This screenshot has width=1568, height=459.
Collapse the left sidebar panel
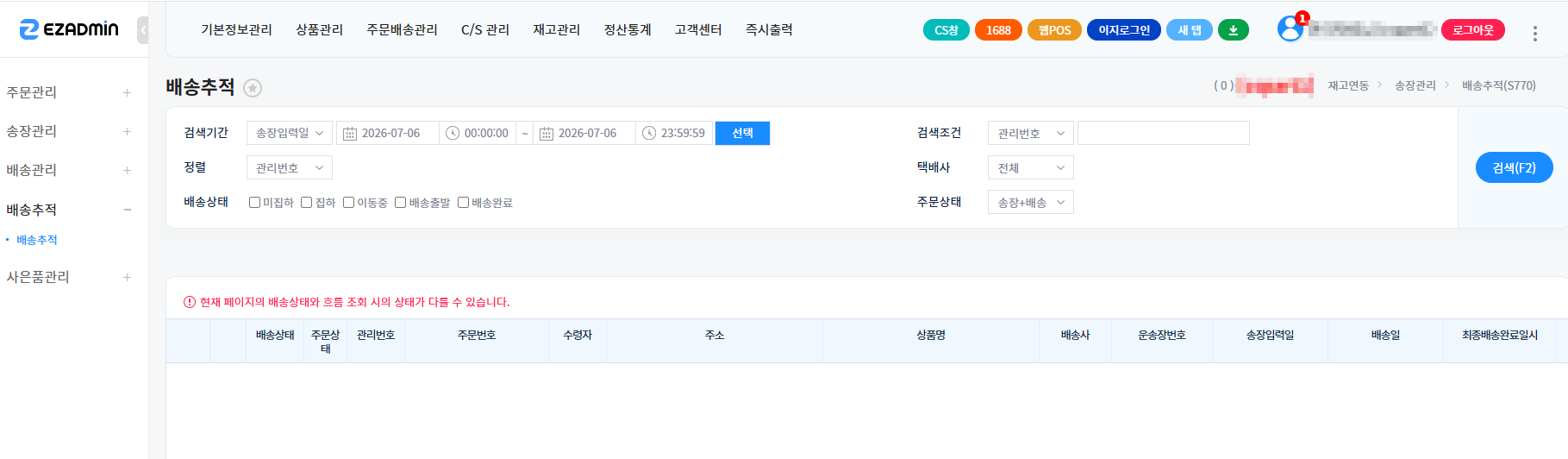coord(143,30)
